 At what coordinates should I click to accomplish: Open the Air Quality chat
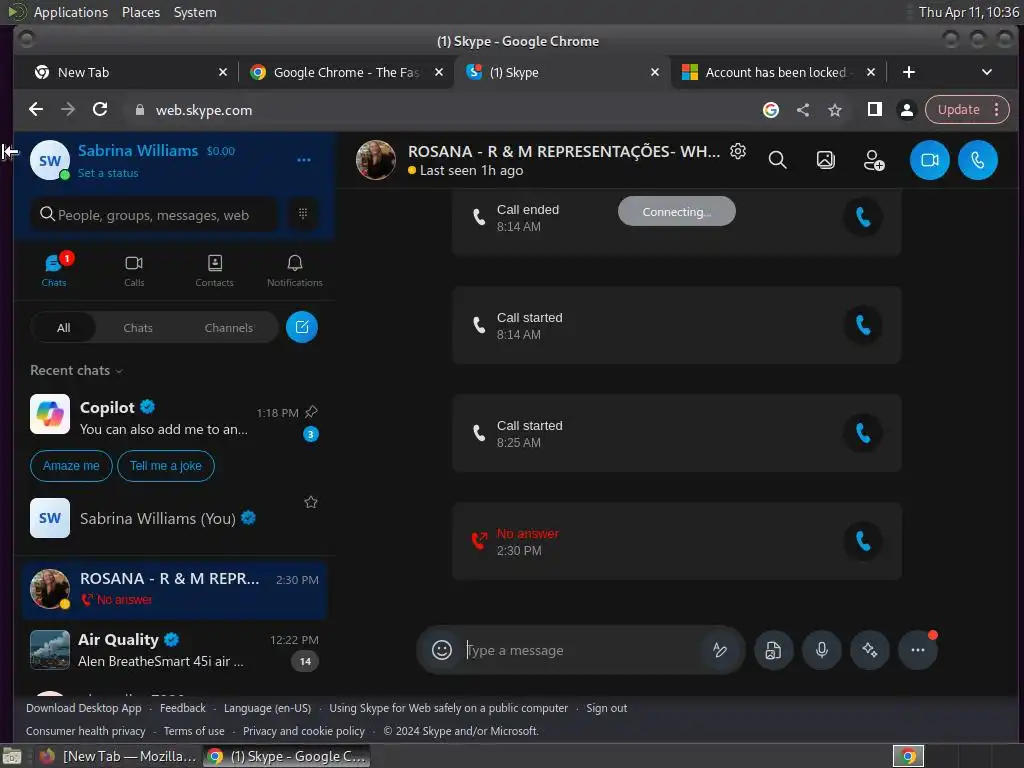pyautogui.click(x=175, y=650)
